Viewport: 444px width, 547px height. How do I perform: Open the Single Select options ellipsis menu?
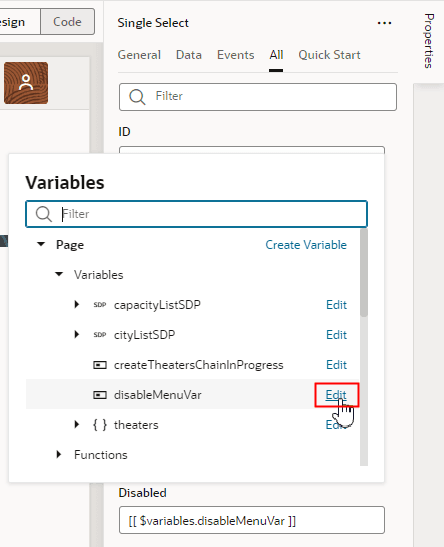[384, 23]
